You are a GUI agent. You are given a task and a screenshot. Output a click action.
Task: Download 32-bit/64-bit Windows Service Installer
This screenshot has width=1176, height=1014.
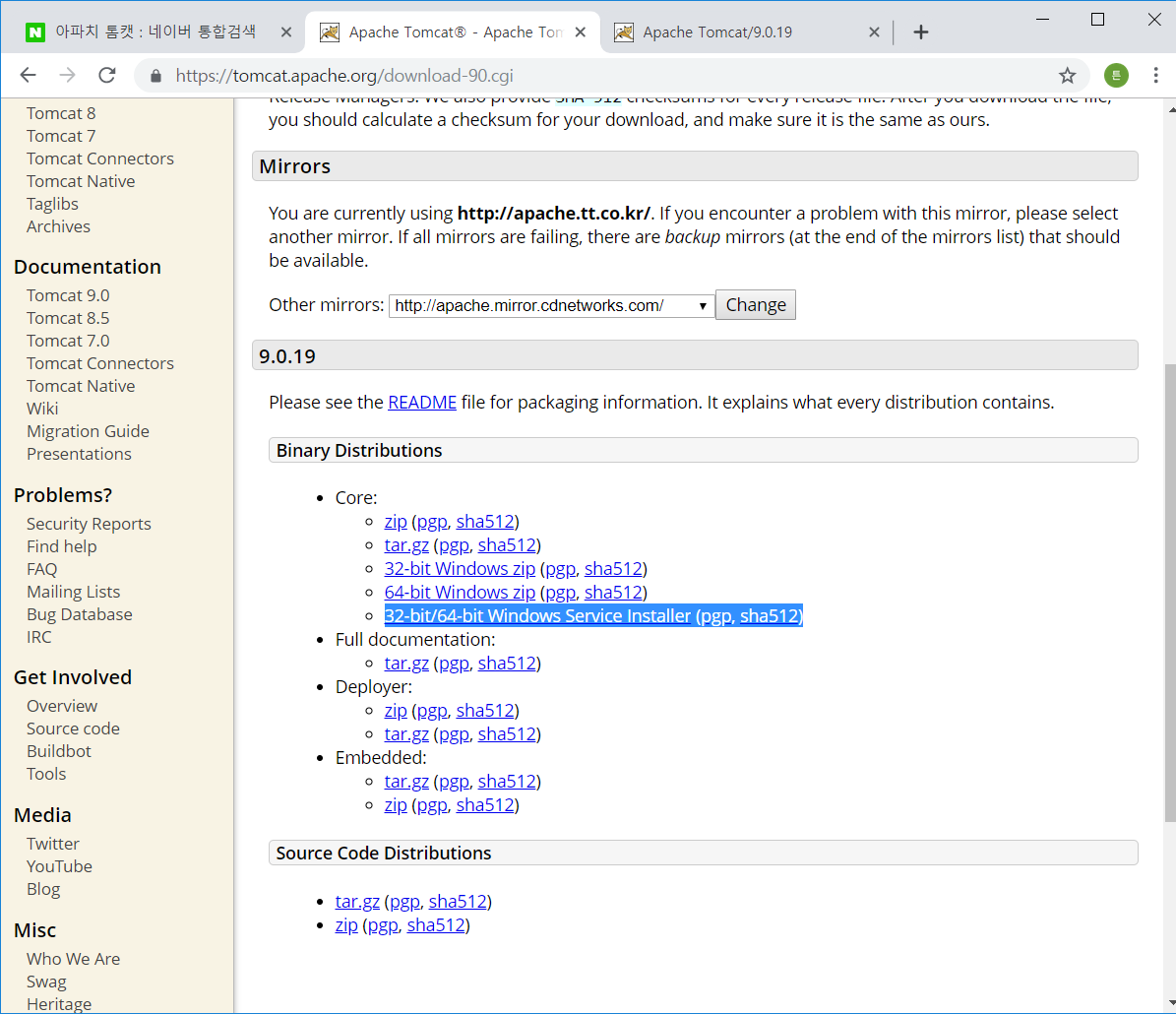coord(537,616)
